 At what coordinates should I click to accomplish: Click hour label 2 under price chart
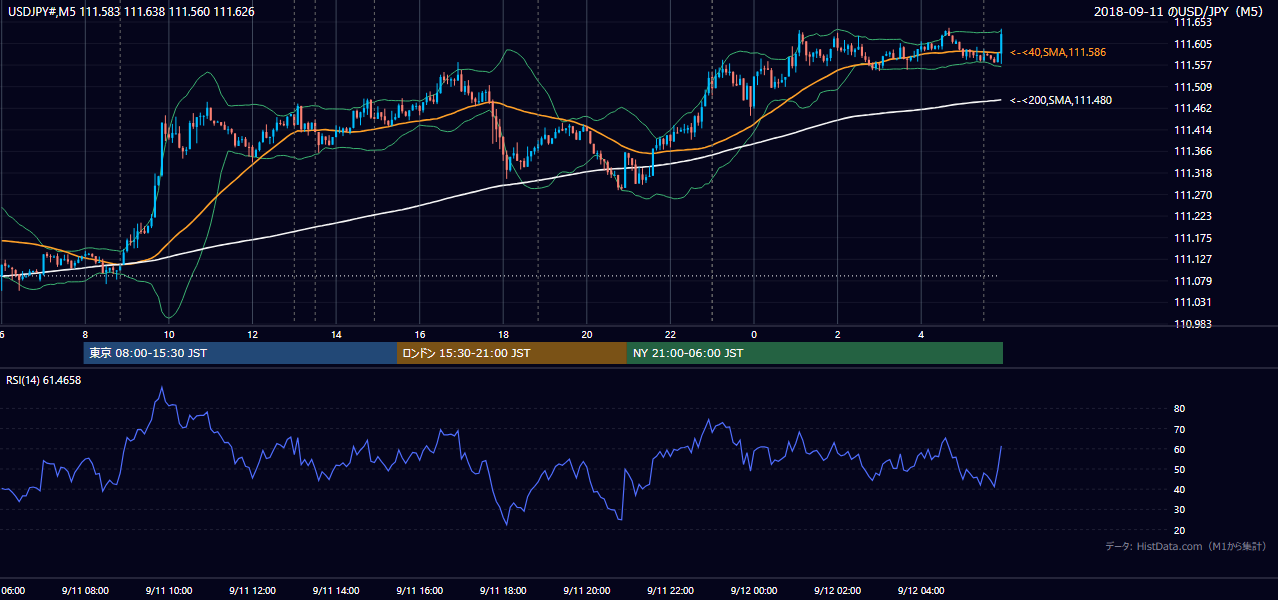click(x=838, y=335)
